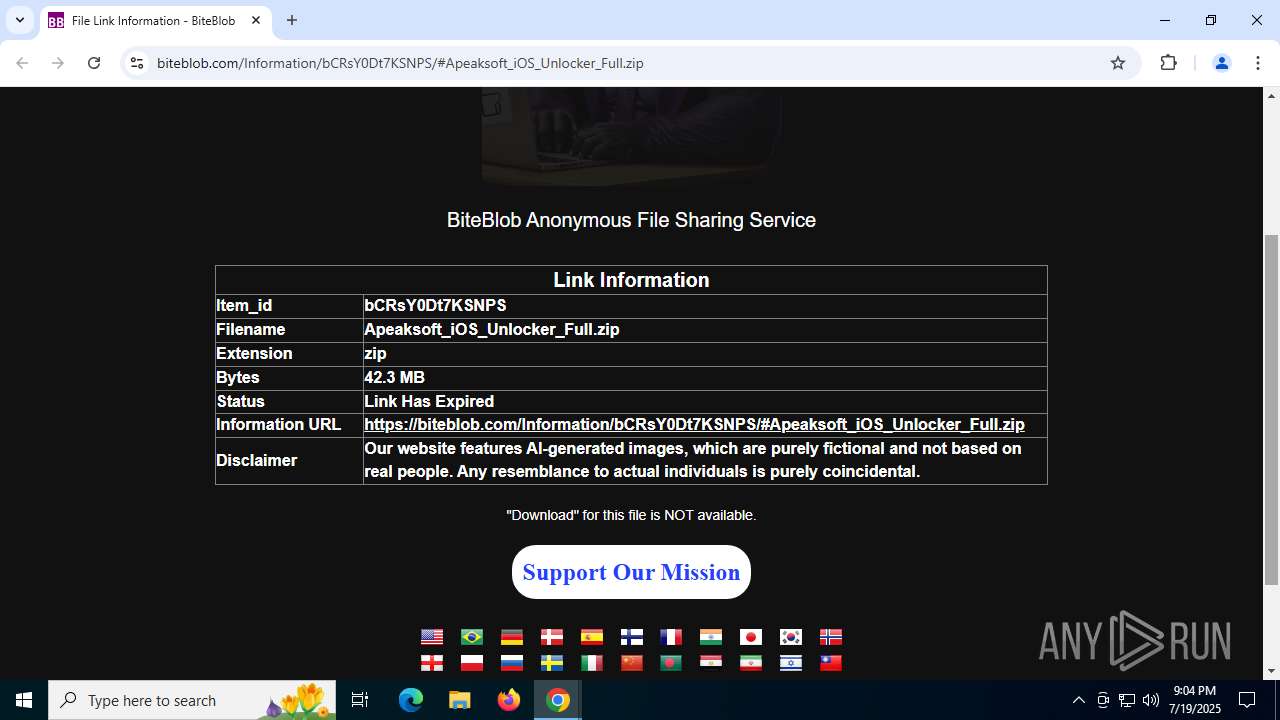Launch Microsoft Edge from taskbar
The height and width of the screenshot is (720, 1280).
pyautogui.click(x=411, y=700)
